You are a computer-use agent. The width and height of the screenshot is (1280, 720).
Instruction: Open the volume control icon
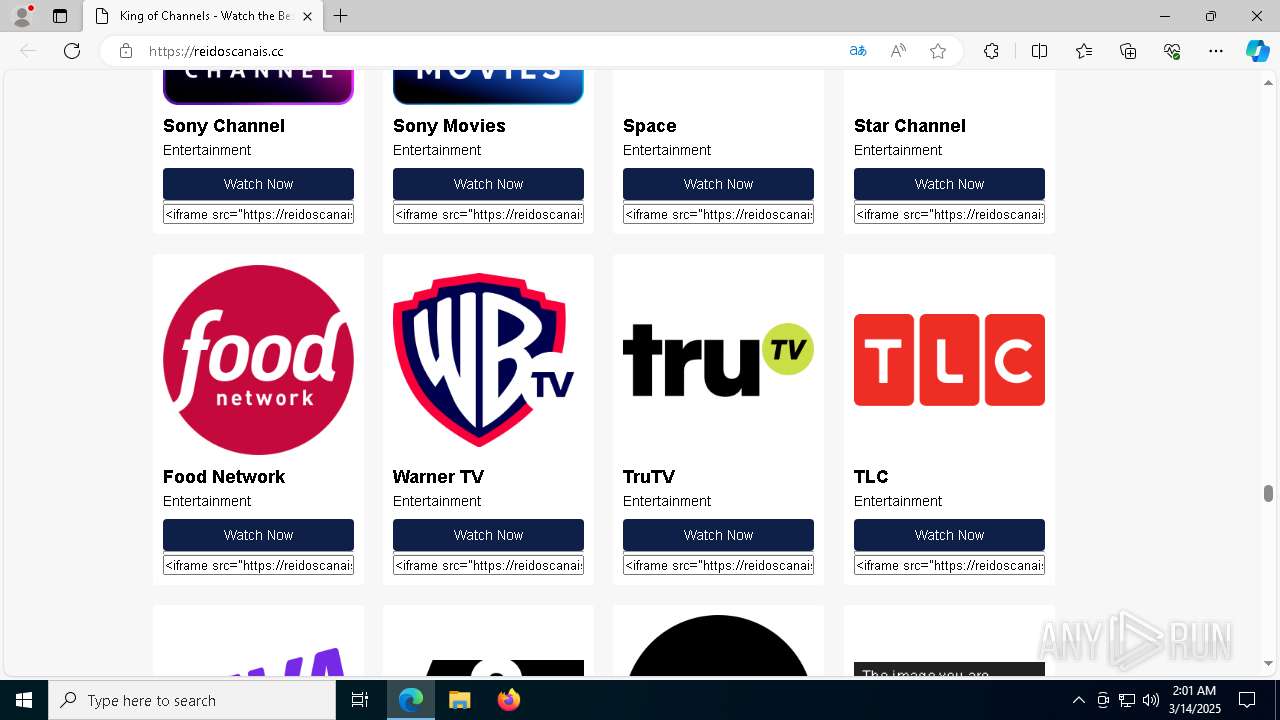point(1150,700)
